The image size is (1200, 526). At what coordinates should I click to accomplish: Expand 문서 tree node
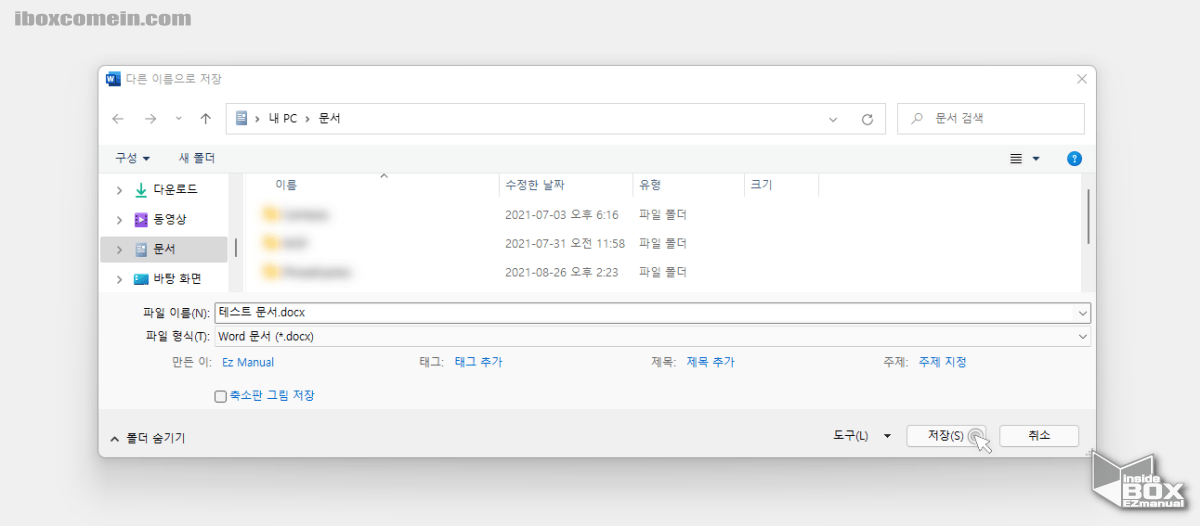[x=119, y=249]
